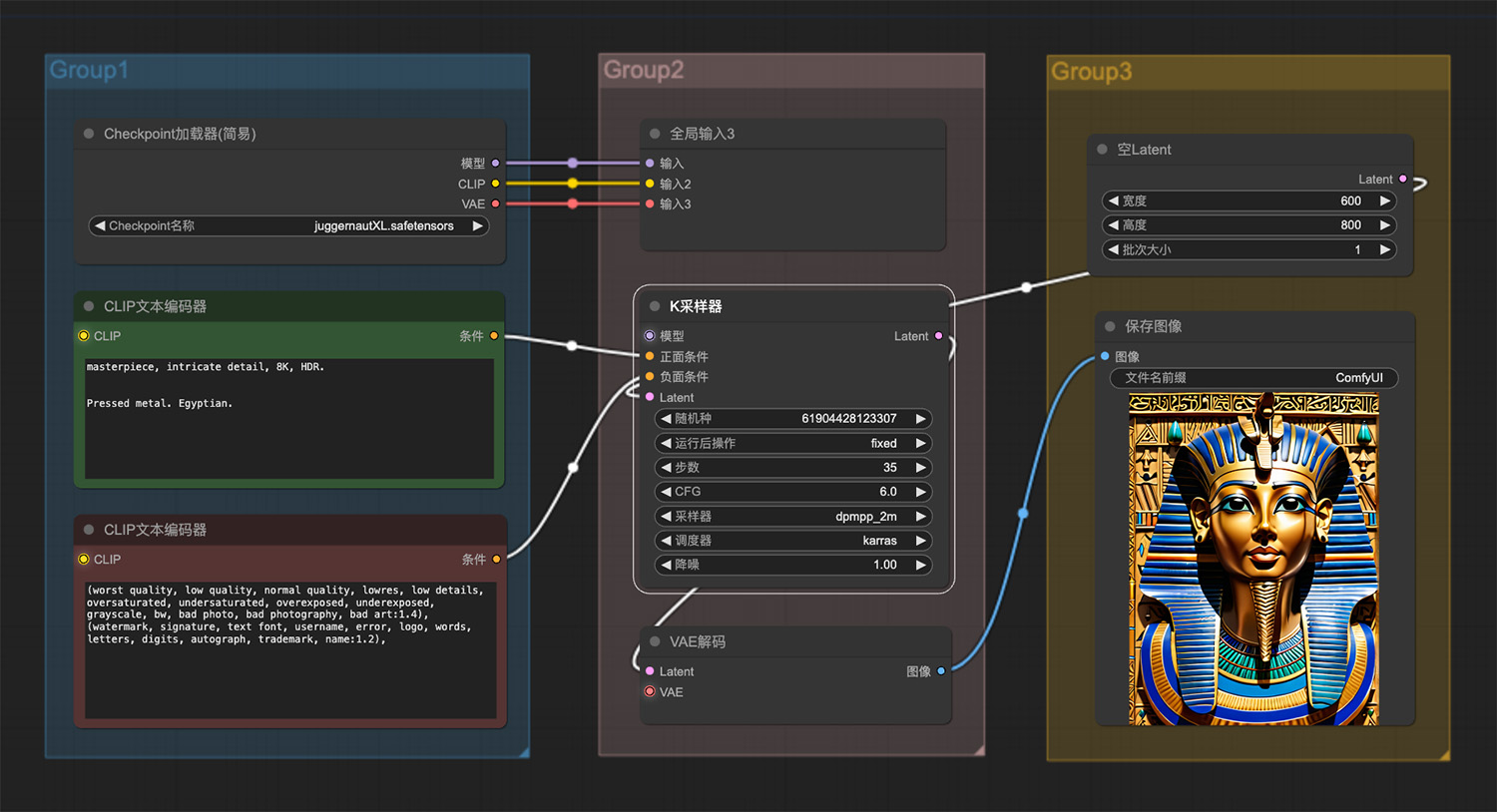
Task: Click the Latent output socket on K采样器
Action: 938,336
